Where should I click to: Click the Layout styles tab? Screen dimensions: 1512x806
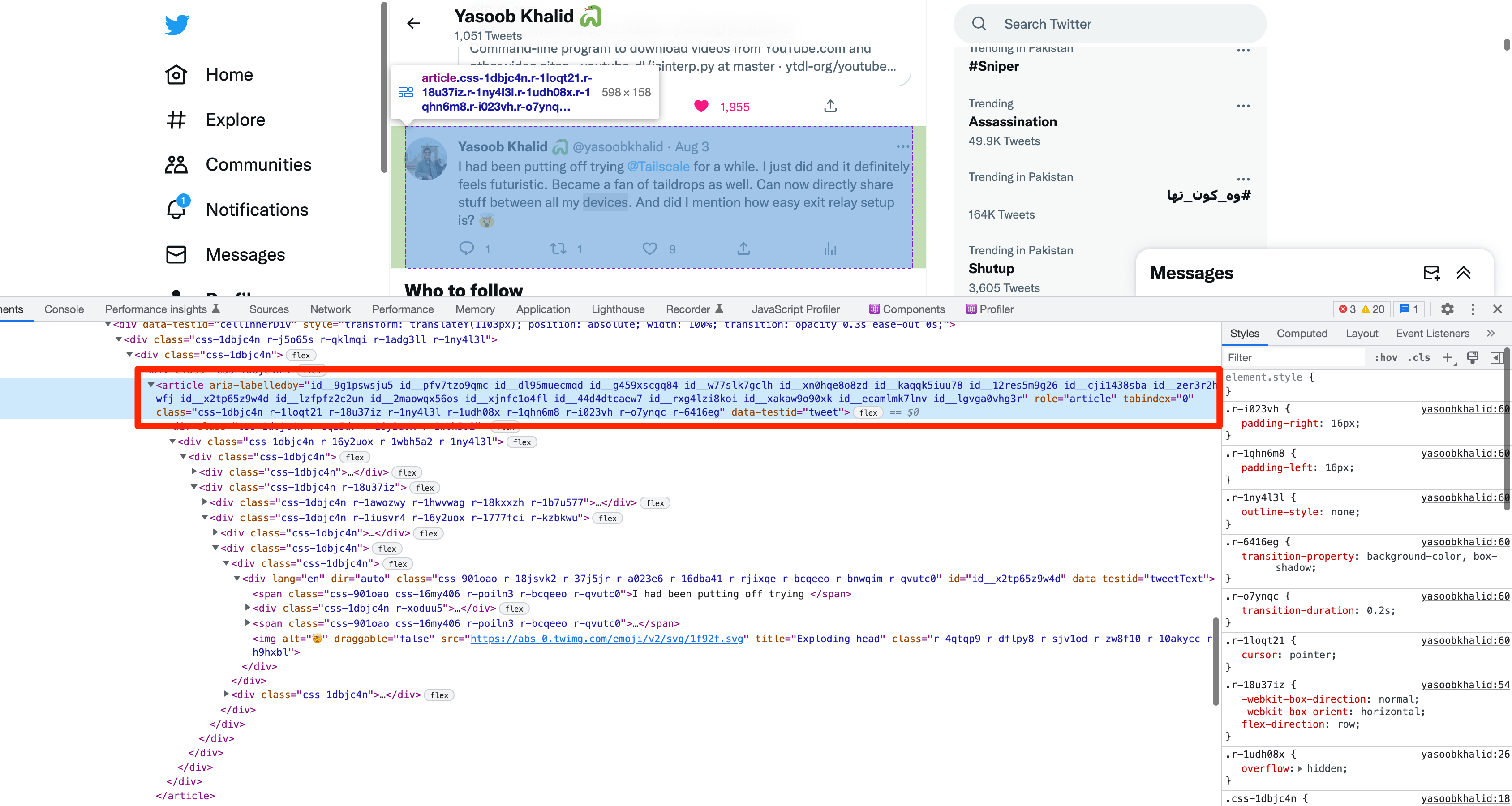[1362, 333]
